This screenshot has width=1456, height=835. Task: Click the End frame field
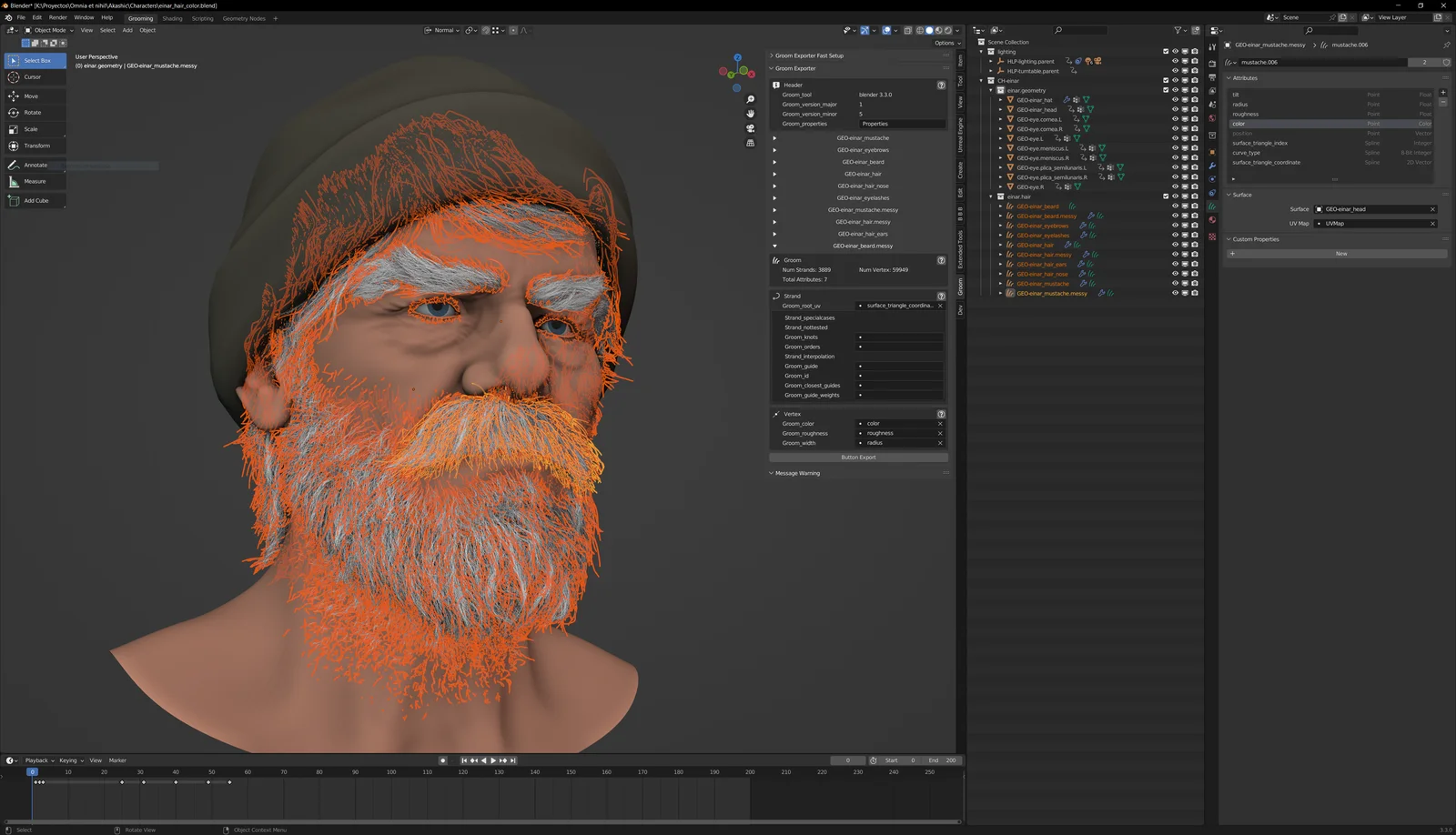[943, 760]
